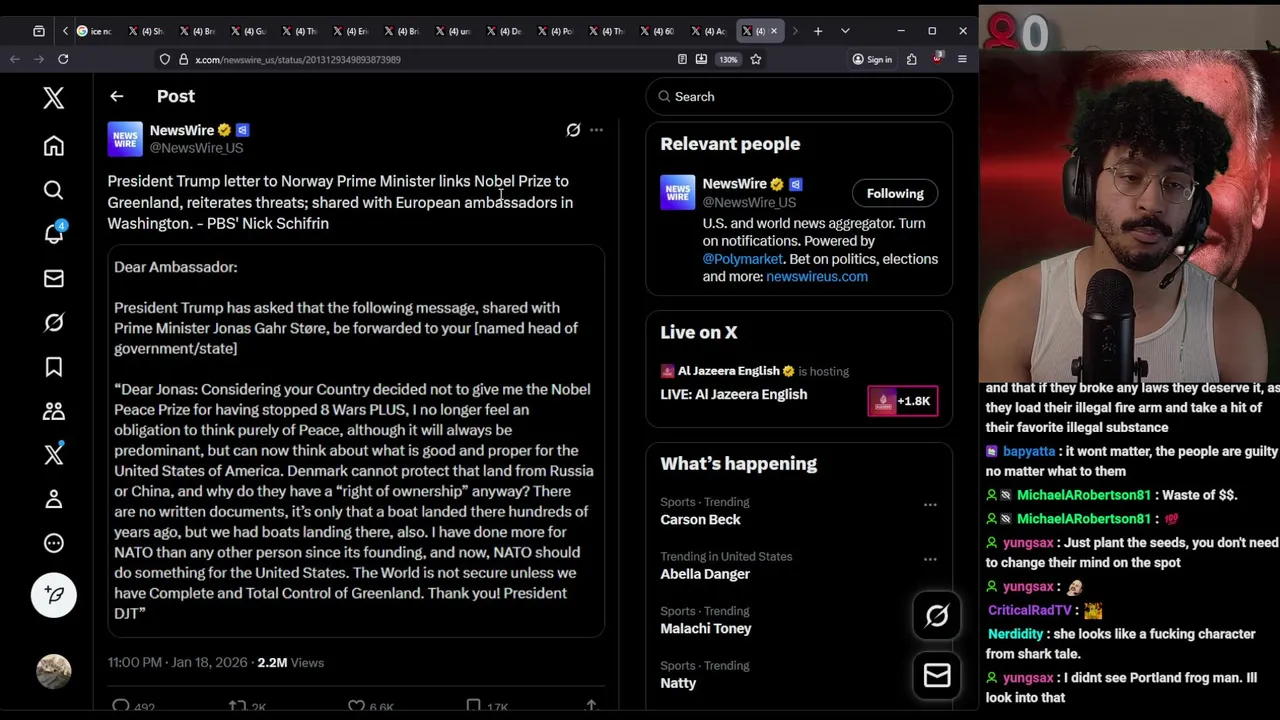Click the browser Sign in button
The height and width of the screenshot is (720, 1280).
pyautogui.click(x=872, y=60)
